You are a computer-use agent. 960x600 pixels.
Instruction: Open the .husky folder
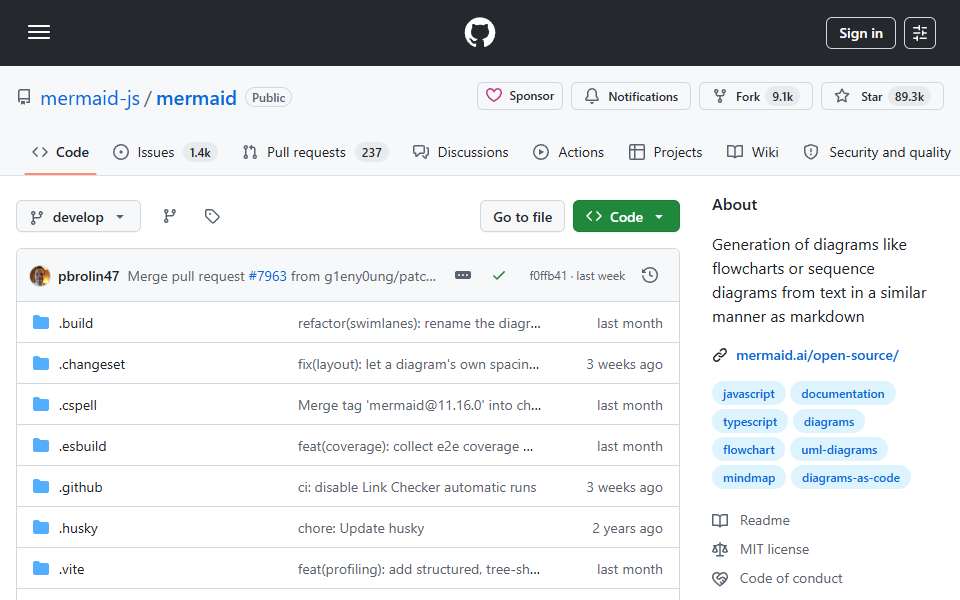[x=78, y=528]
